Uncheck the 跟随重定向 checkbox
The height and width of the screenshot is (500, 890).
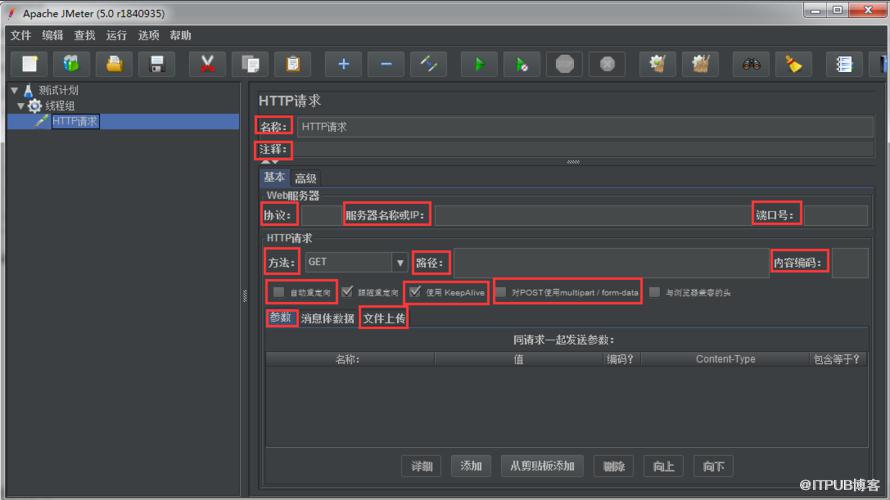347,292
